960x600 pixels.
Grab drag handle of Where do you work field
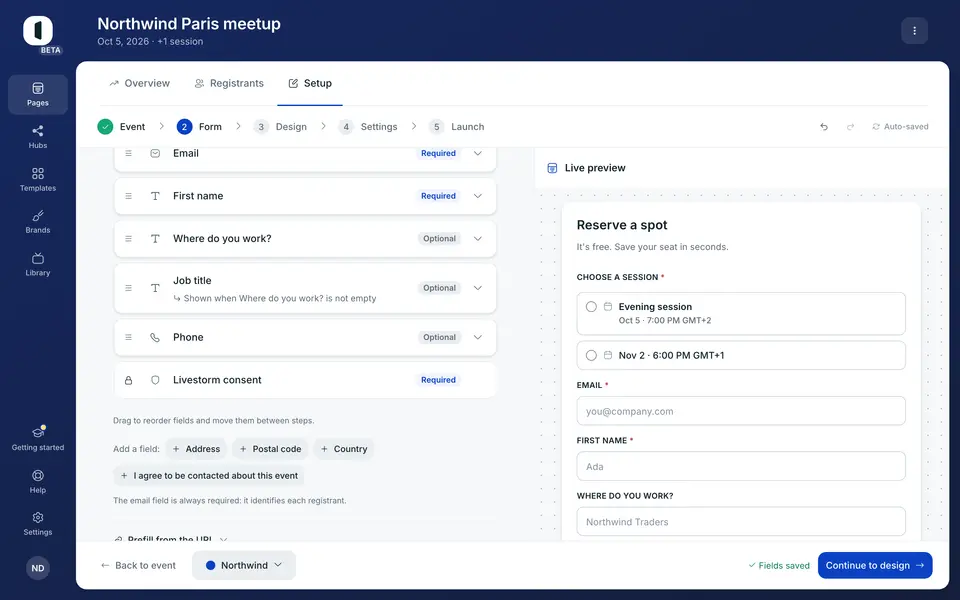129,239
